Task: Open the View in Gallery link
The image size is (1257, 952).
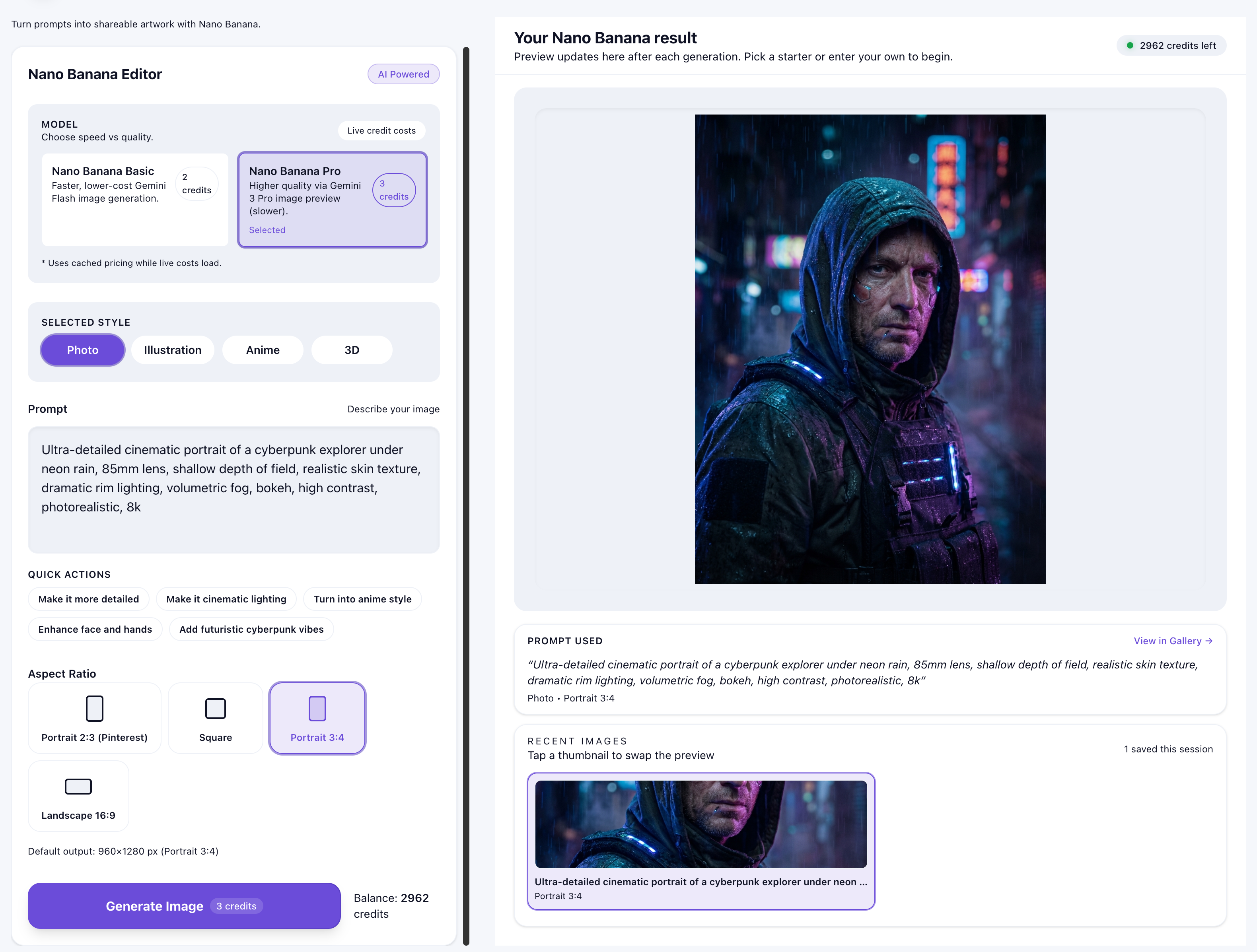Action: [1173, 641]
